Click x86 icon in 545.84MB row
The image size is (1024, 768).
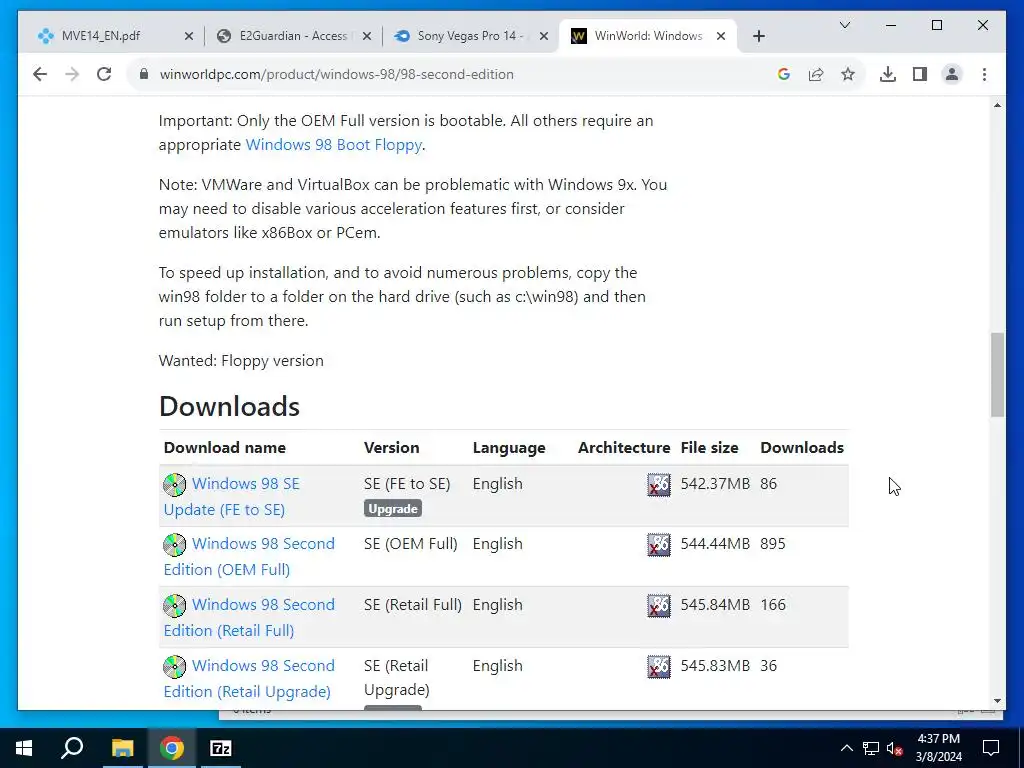659,605
